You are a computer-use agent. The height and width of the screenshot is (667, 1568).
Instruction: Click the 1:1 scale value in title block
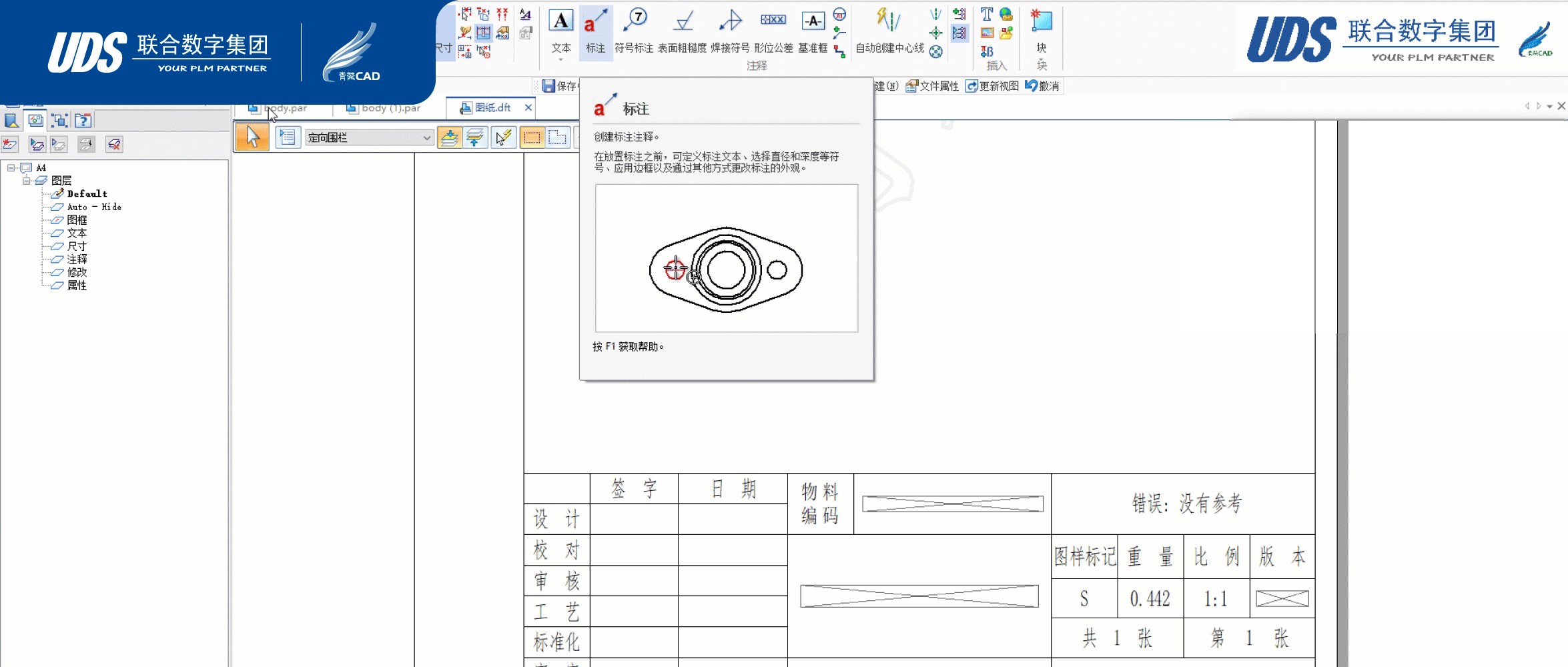[1216, 599]
